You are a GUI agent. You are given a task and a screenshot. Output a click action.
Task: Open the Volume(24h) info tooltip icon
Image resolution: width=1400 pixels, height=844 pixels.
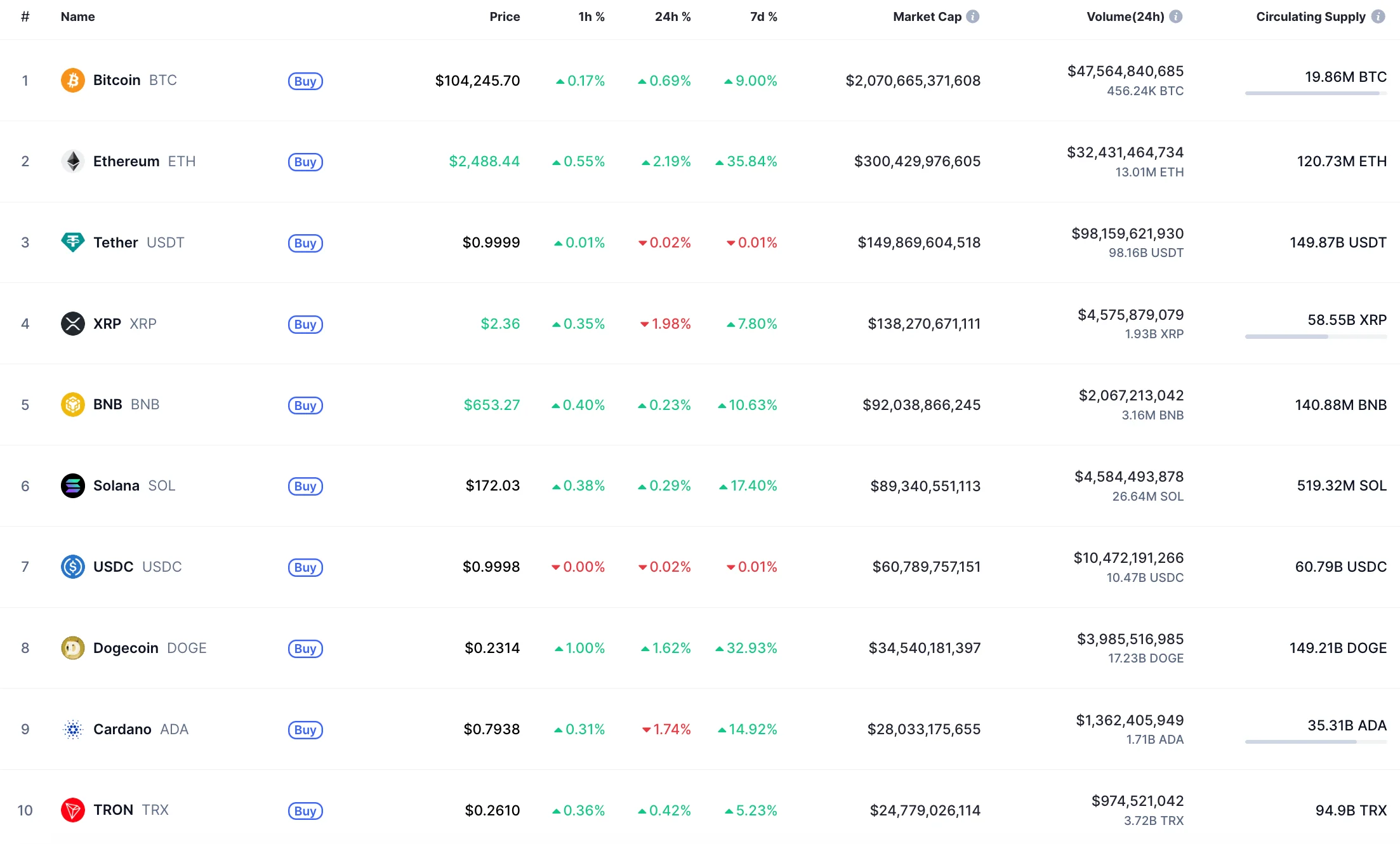coord(1175,16)
